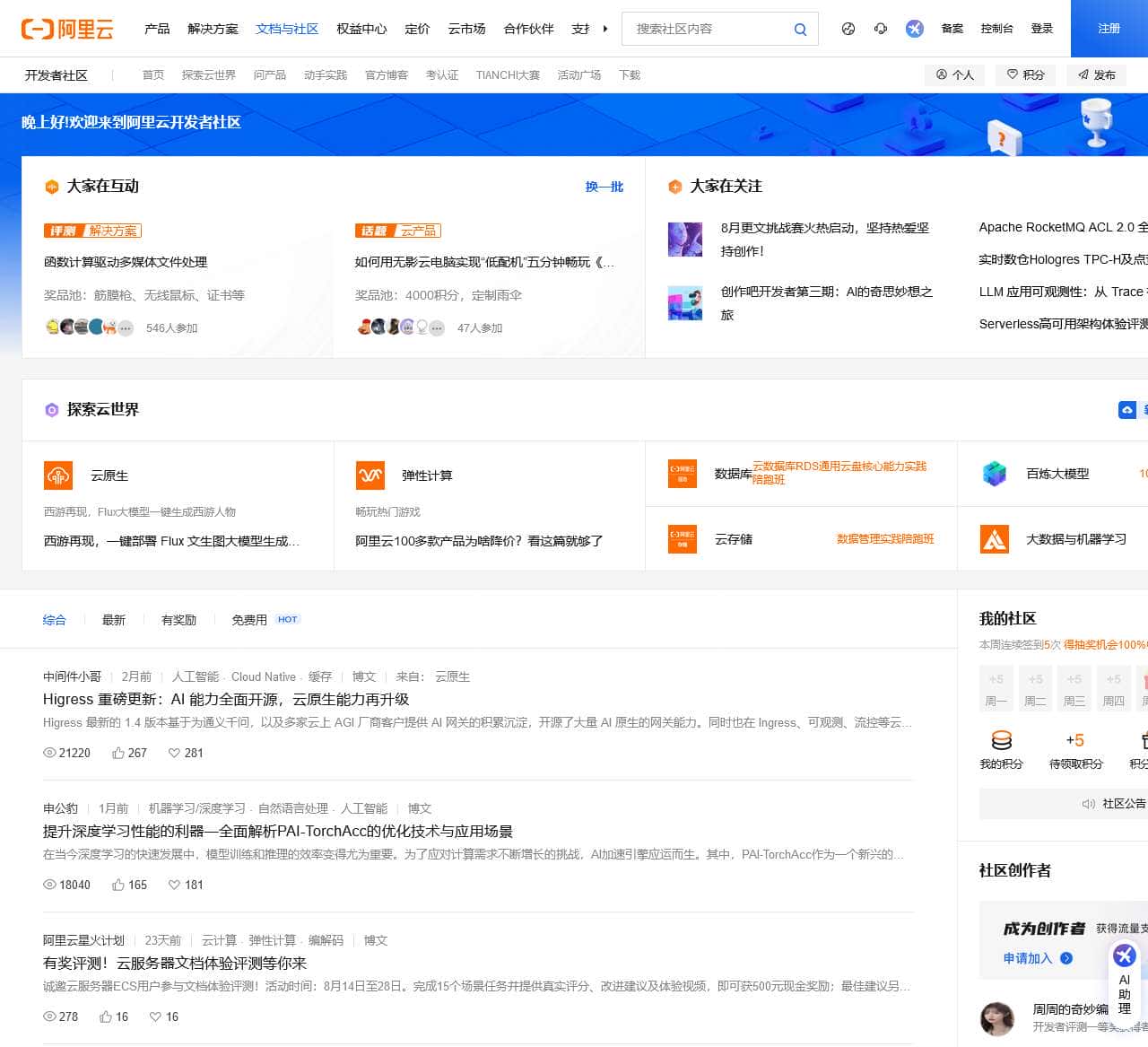
Task: Expand the hidden top navigation items arrow
Action: click(x=605, y=29)
